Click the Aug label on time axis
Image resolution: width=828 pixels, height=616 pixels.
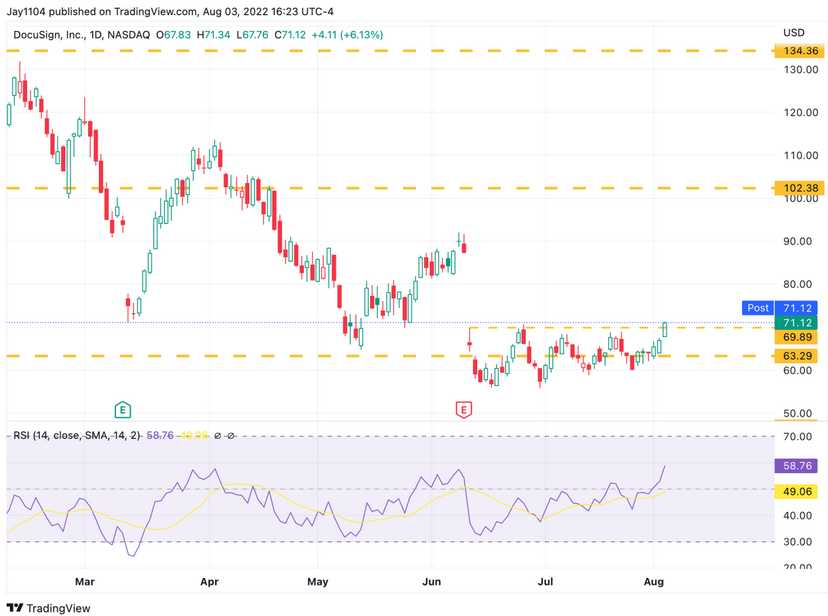[653, 582]
